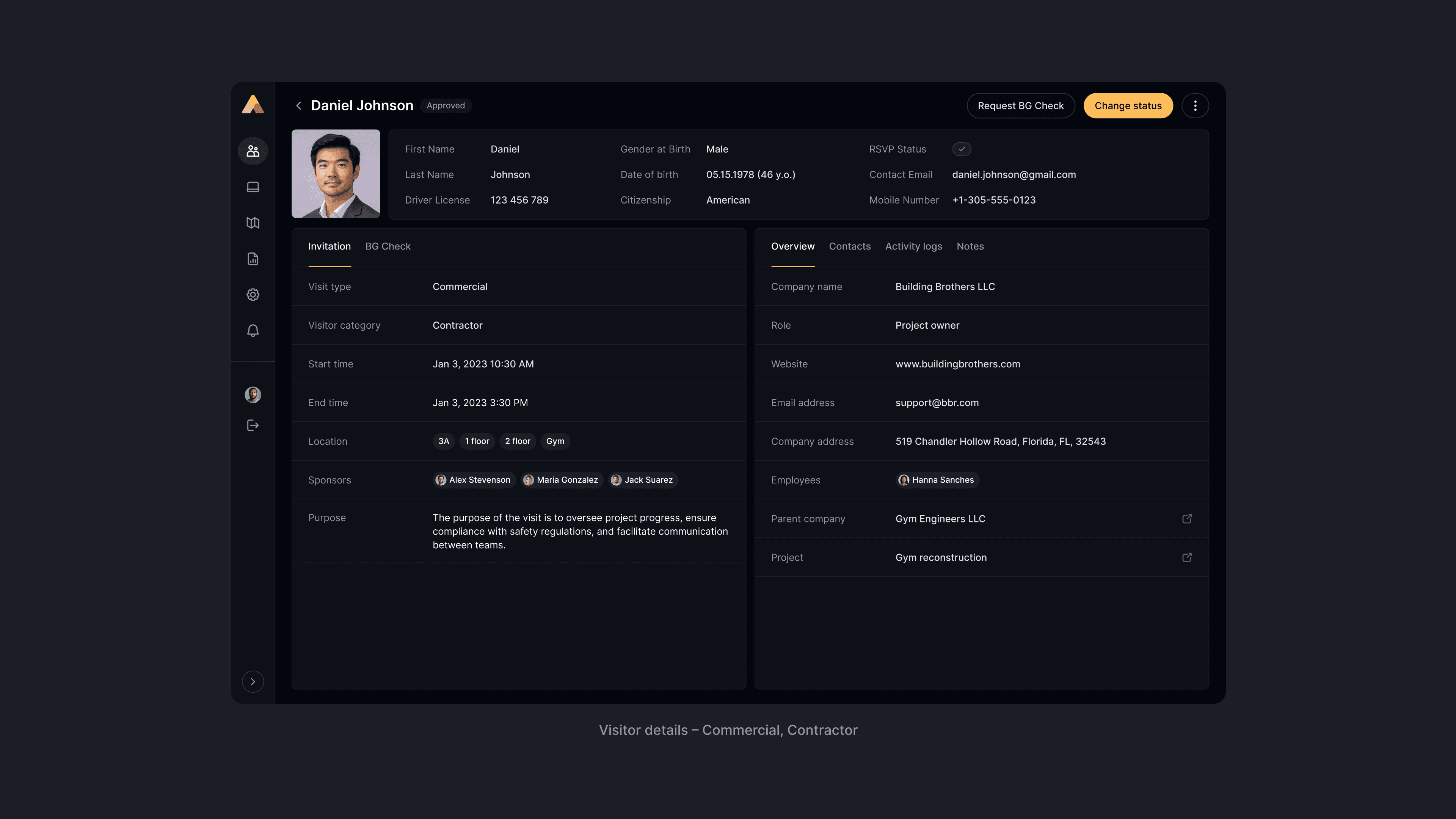Click the Daniel Johnson profile photo
Viewport: 1456px width, 819px height.
click(336, 174)
